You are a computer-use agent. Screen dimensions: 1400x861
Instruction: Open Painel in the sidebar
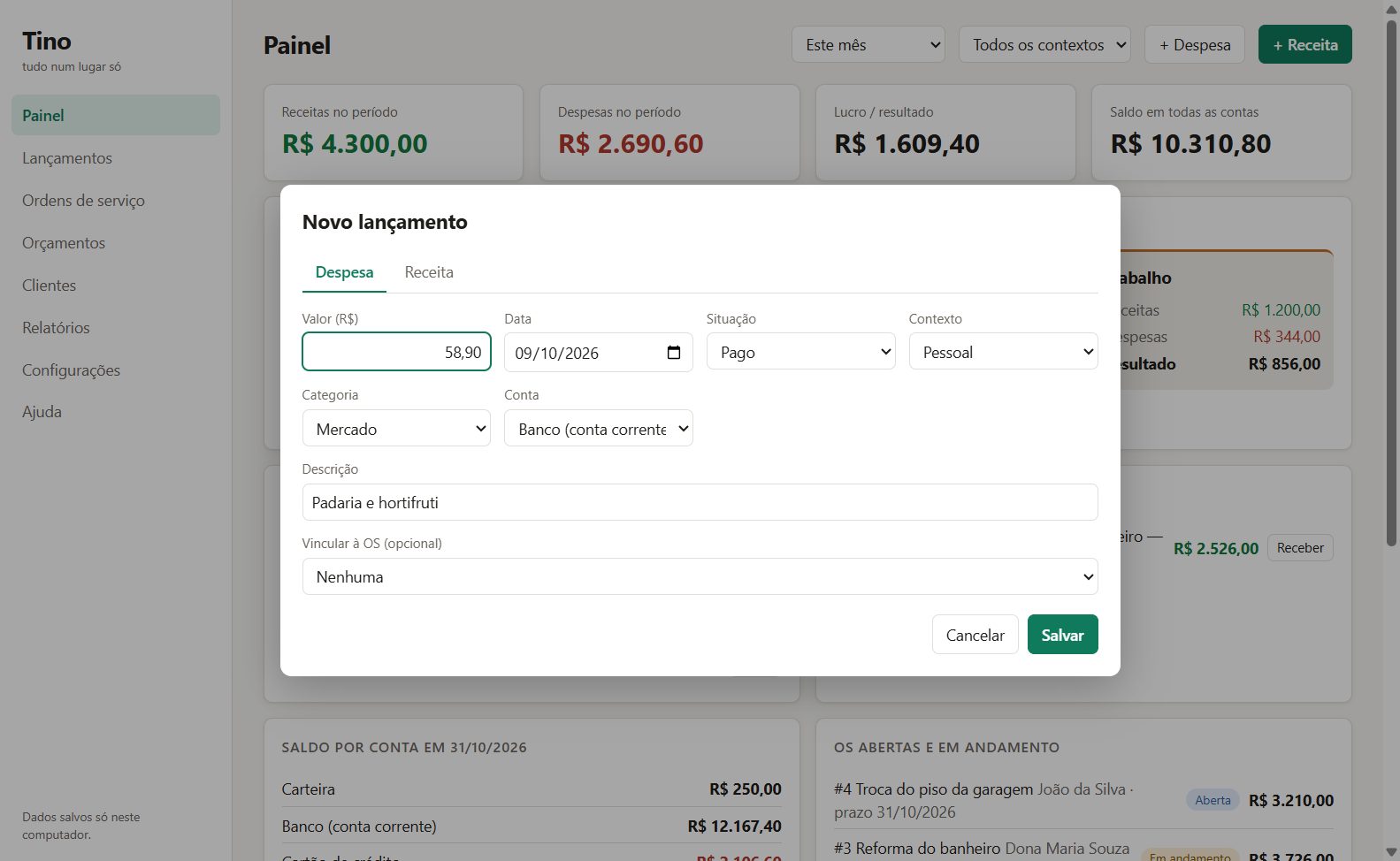pyautogui.click(x=116, y=115)
